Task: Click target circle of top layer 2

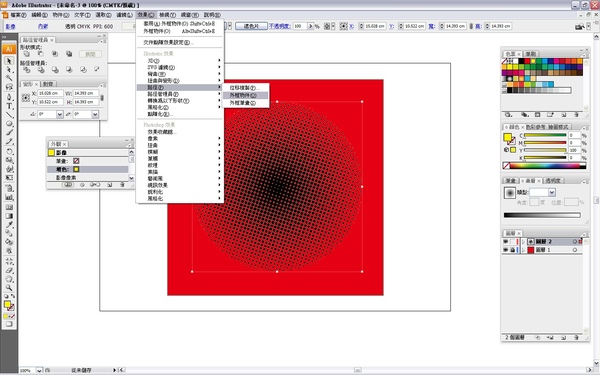Action: click(574, 241)
